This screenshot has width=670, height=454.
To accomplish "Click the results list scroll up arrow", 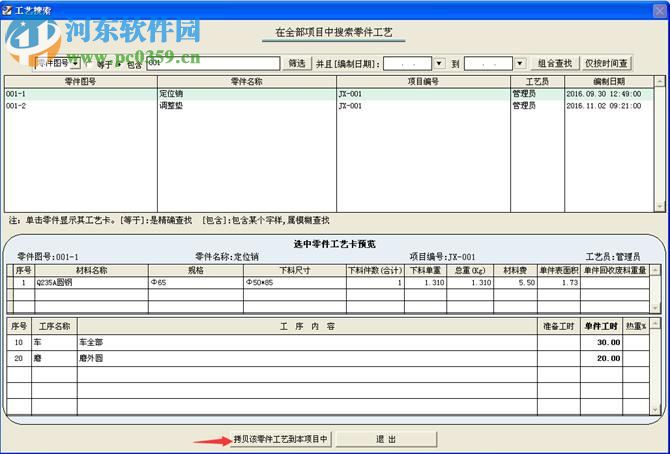I will (x=660, y=81).
